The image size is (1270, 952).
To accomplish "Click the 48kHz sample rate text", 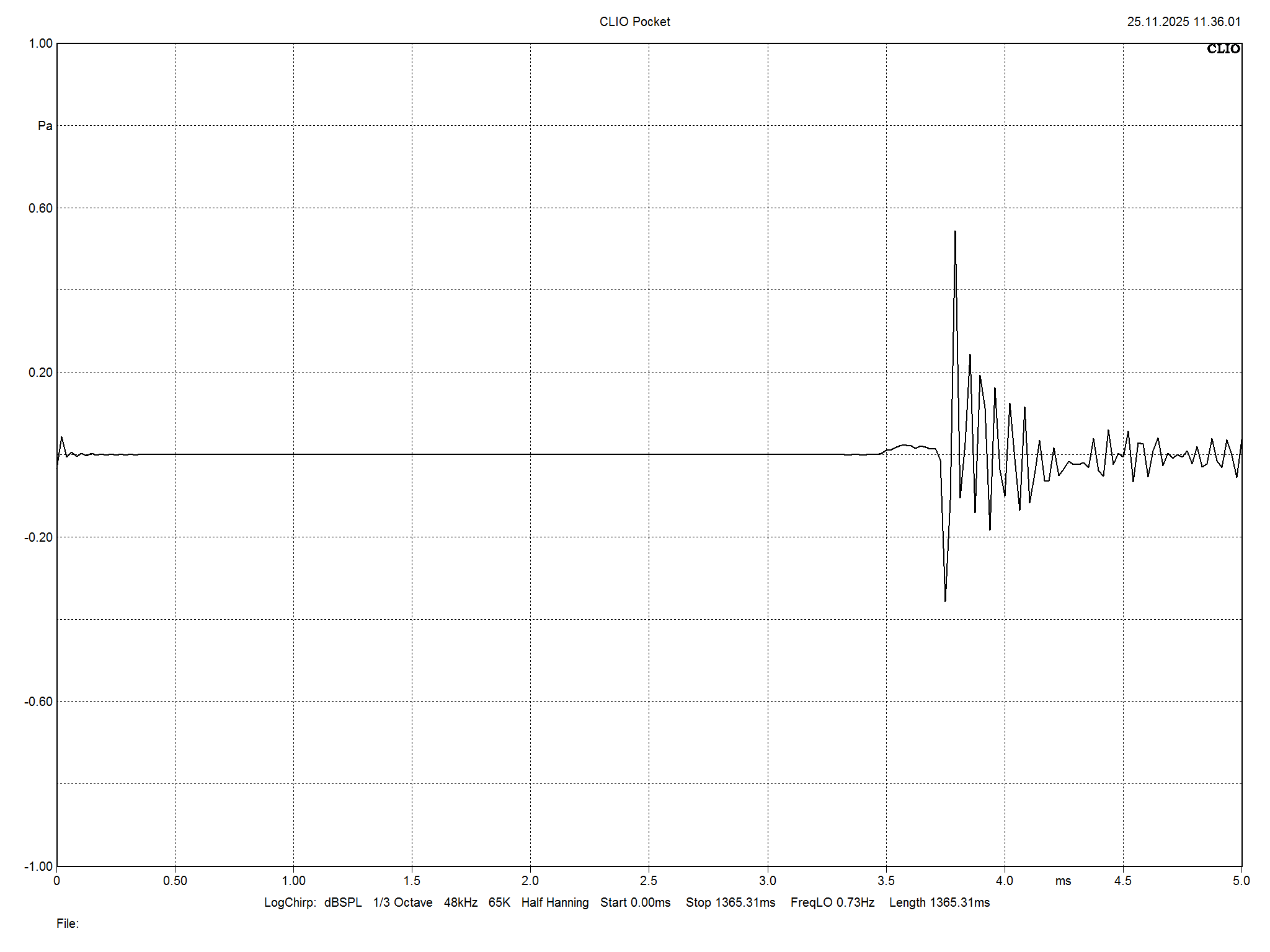I will point(461,902).
